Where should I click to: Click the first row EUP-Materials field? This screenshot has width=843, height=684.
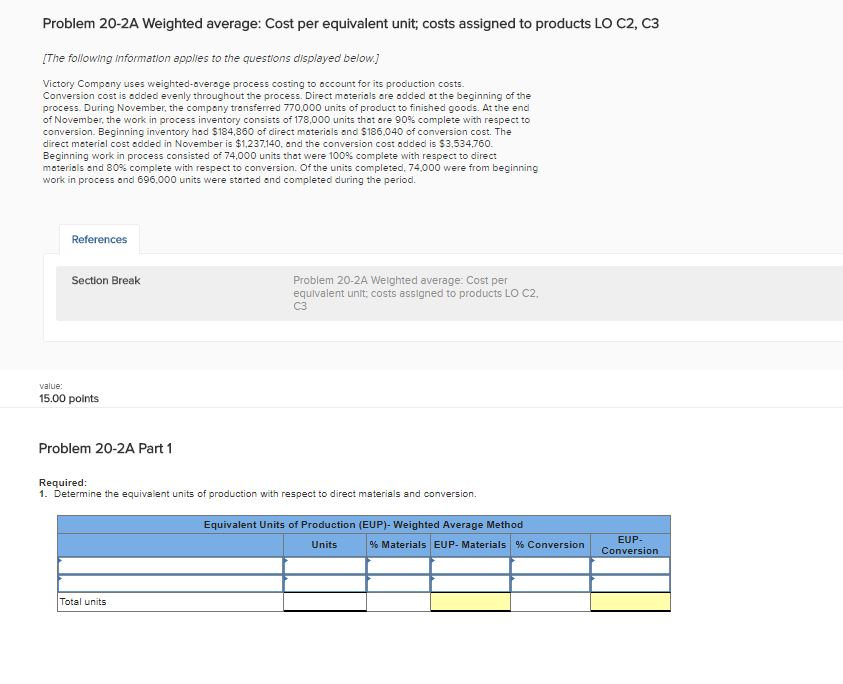(x=470, y=564)
